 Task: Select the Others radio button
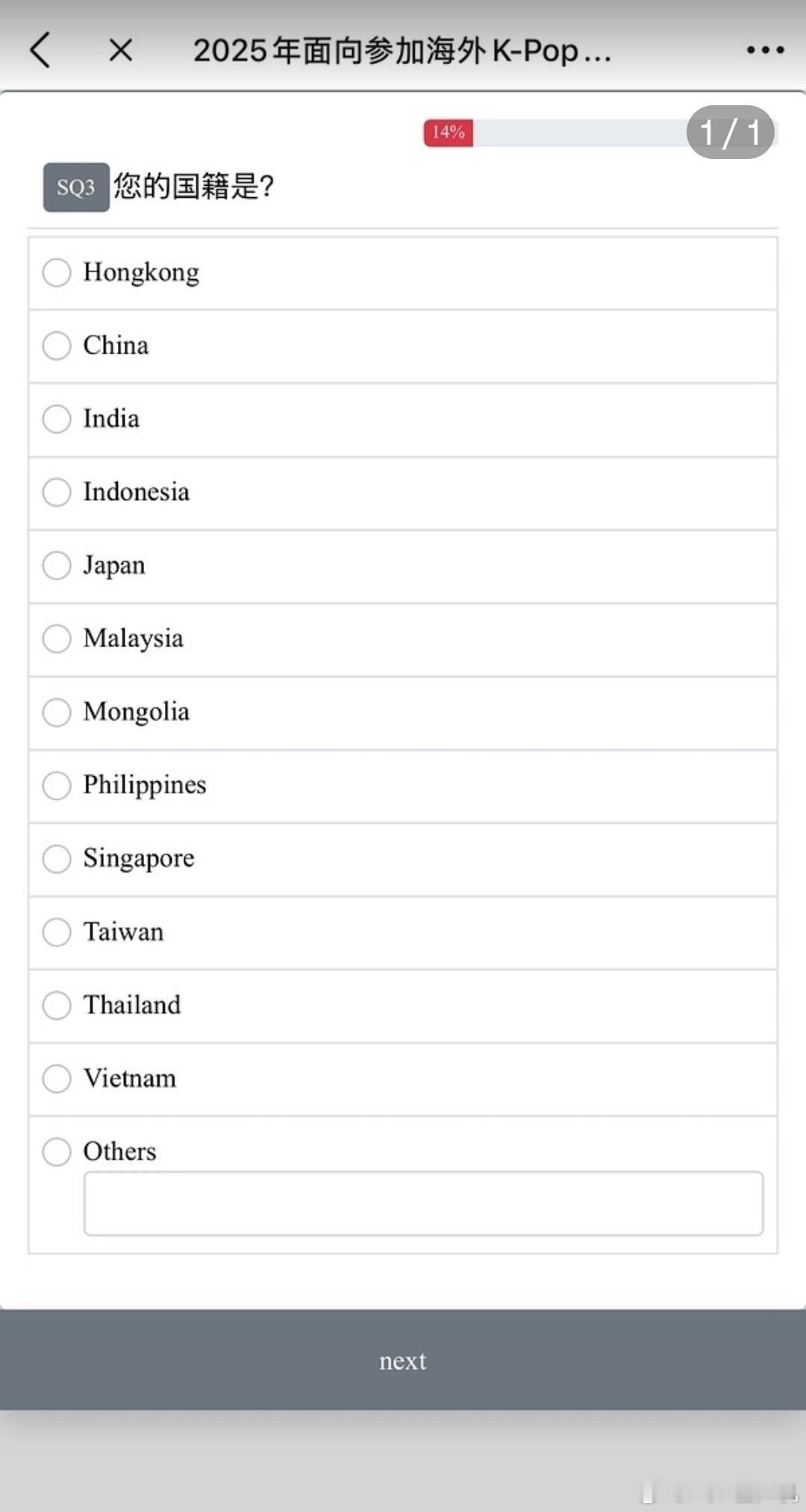[57, 1152]
